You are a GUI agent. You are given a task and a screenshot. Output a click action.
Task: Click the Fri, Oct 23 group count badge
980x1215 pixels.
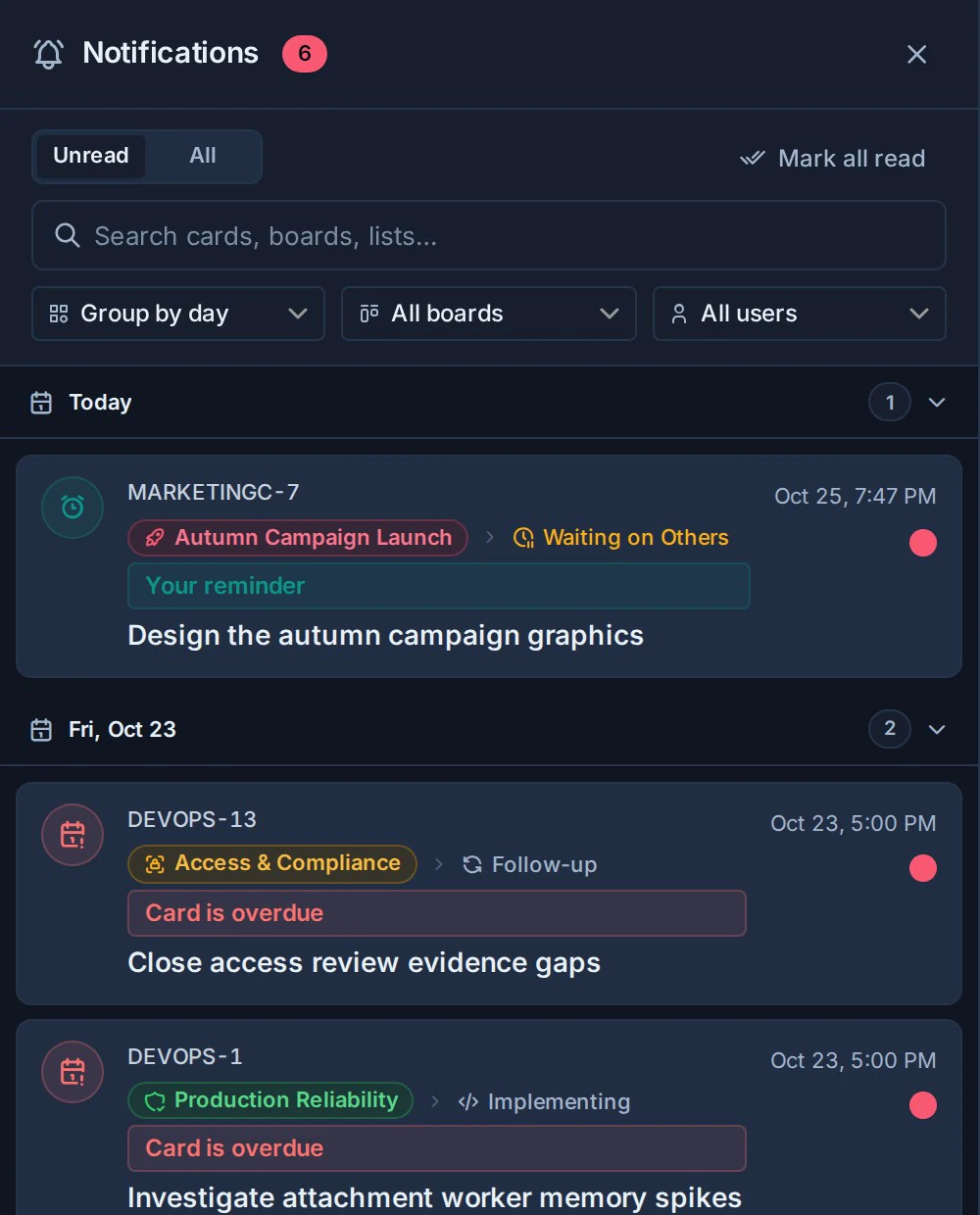click(890, 728)
